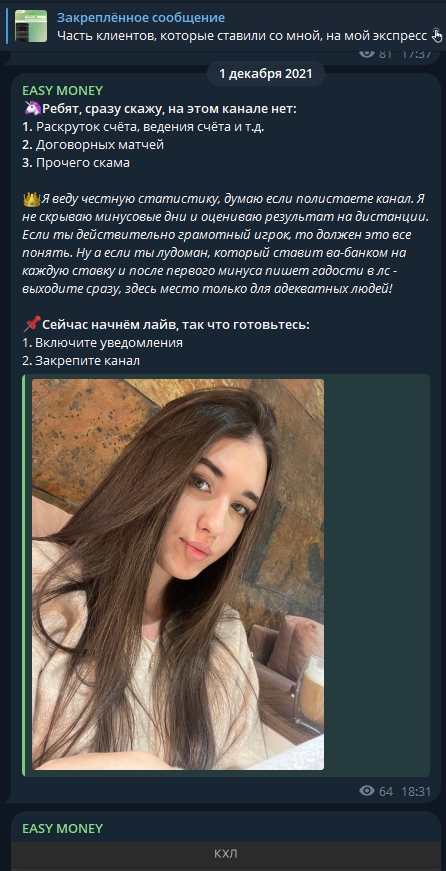
Task: Click the 'Закреплённое сообщение' header title
Action: point(141,18)
